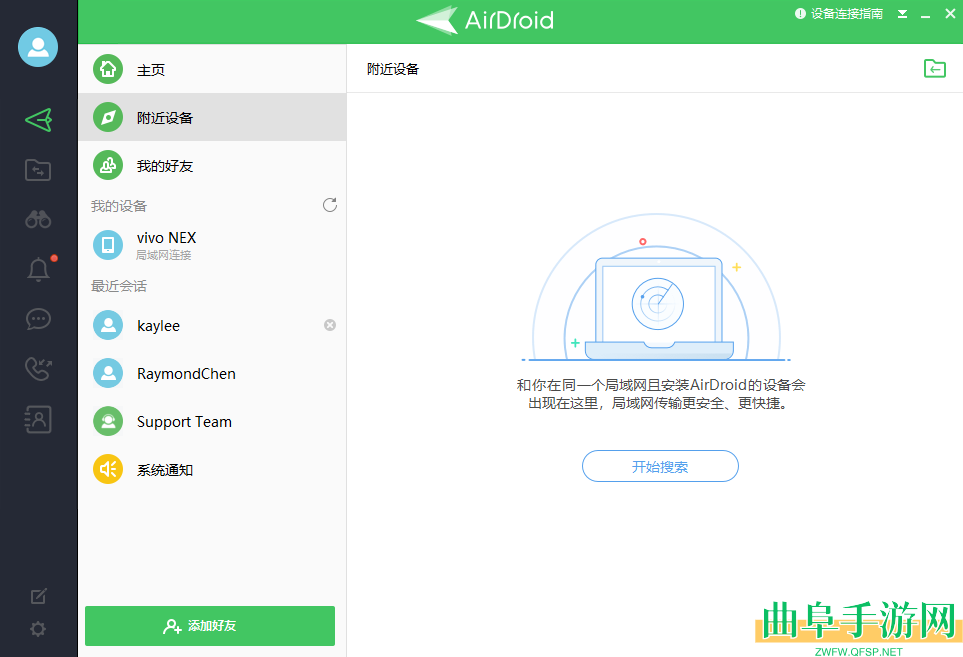This screenshot has width=963, height=657.
Task: Open the 设备连接指南 link
Action: [x=846, y=14]
